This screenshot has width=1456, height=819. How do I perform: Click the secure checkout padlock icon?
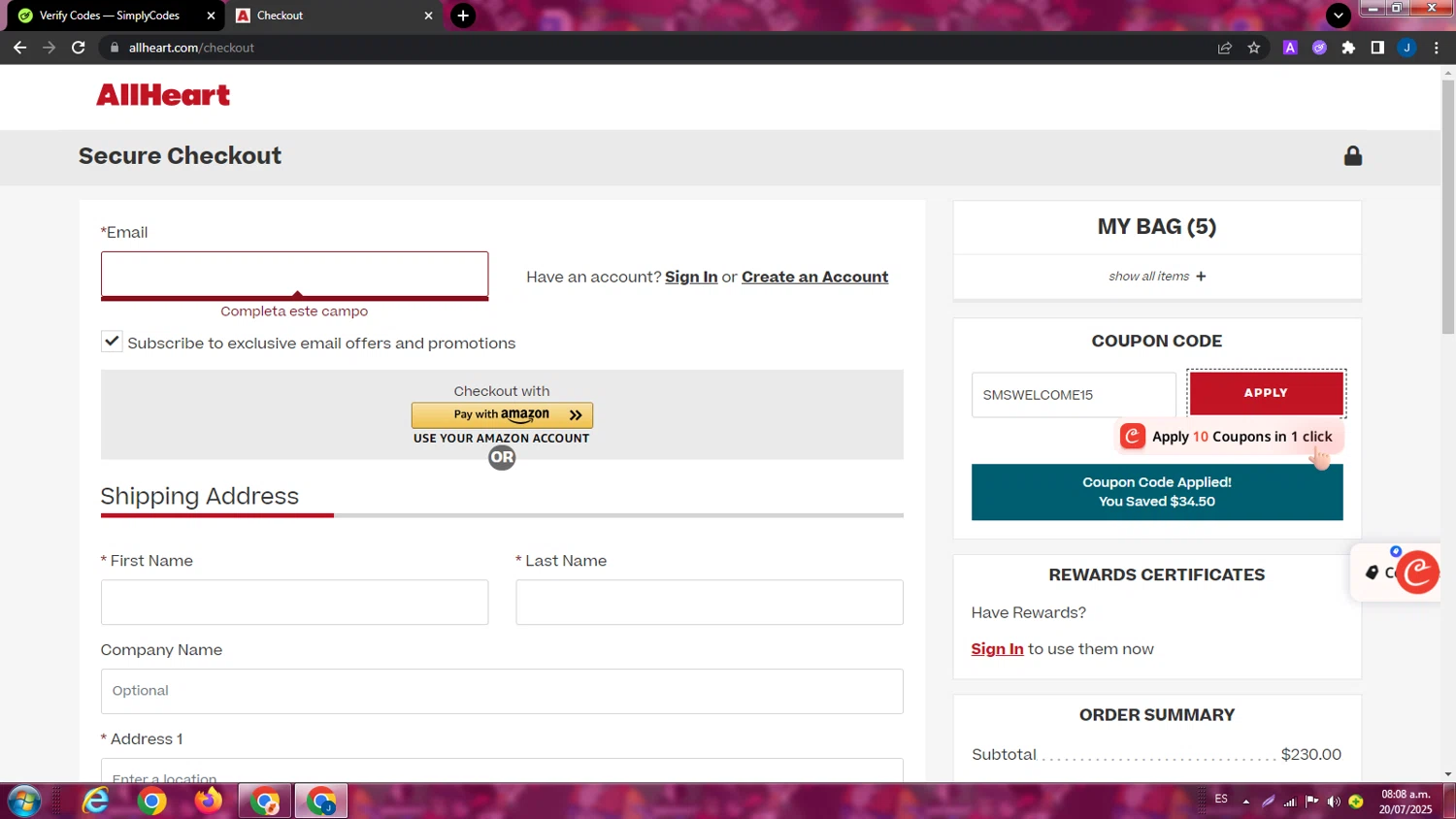click(1352, 156)
